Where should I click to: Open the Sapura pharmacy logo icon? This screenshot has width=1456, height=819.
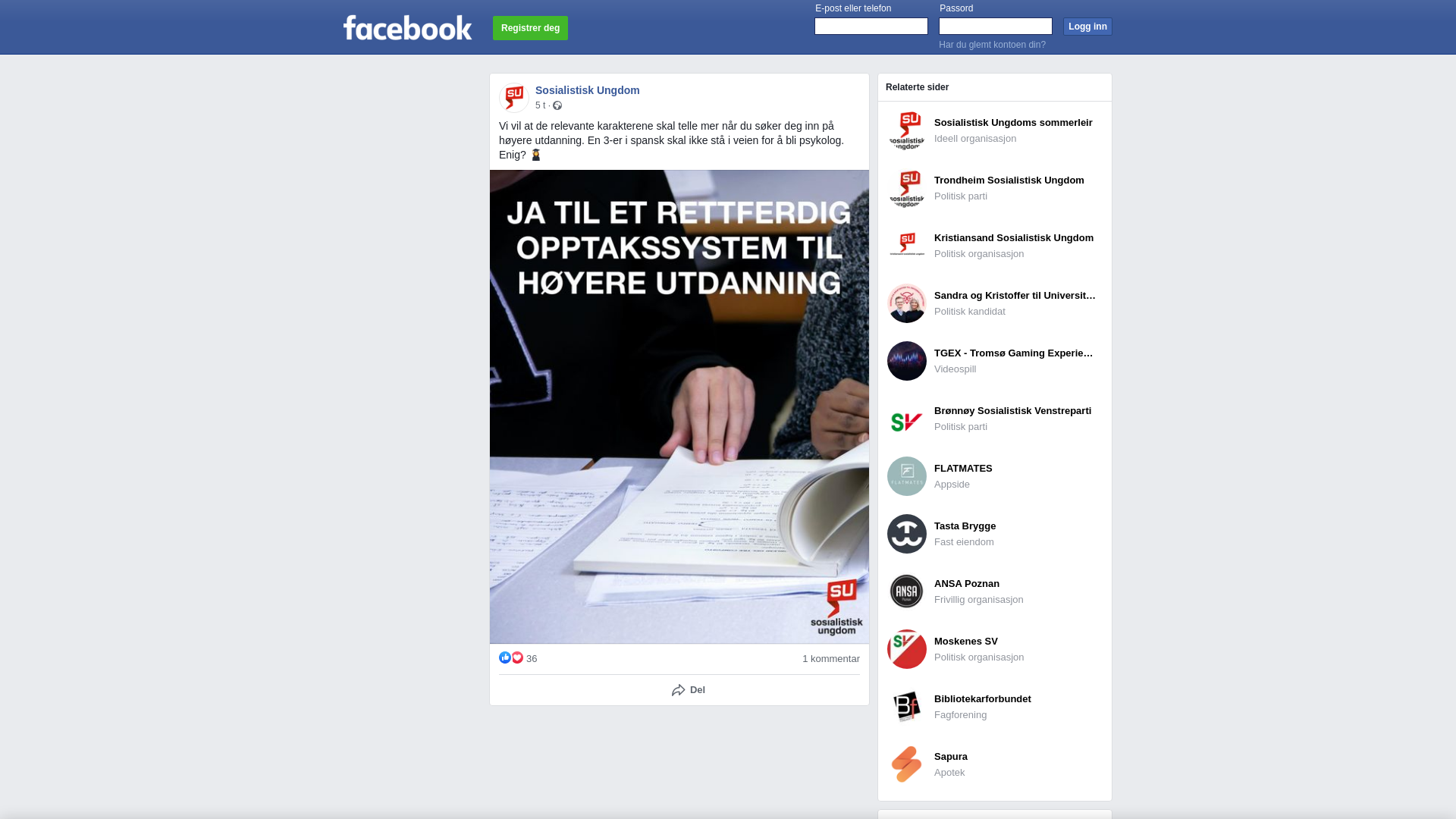click(x=907, y=764)
